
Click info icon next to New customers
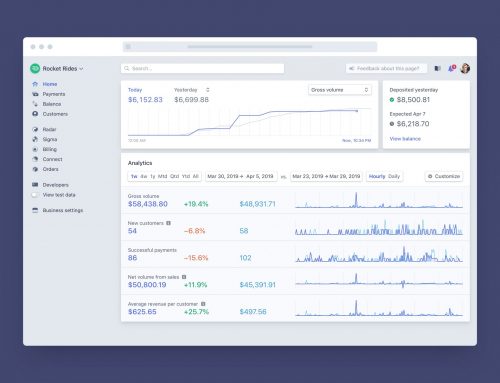point(168,223)
